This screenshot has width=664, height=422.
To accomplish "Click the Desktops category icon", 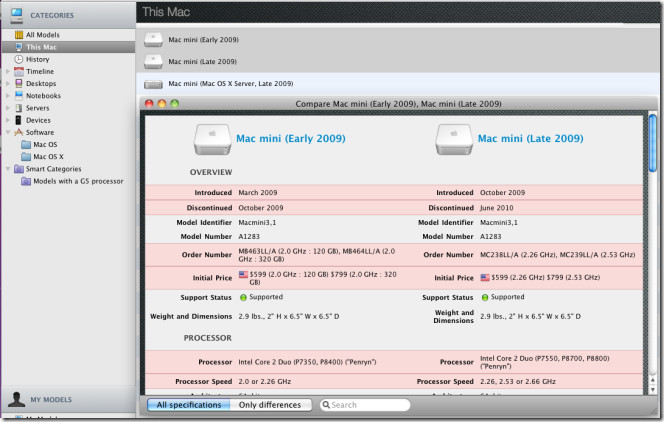I will coord(19,83).
